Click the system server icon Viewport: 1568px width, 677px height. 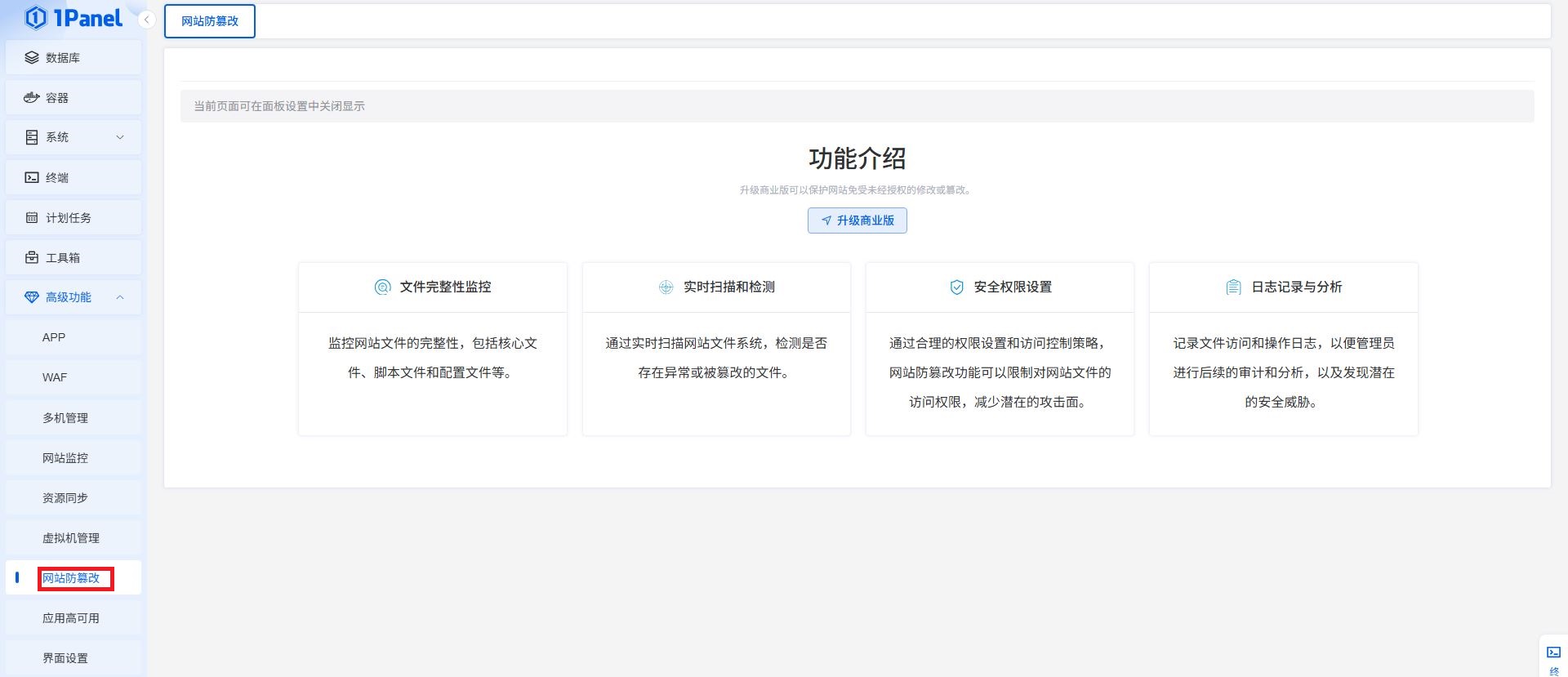(32, 137)
